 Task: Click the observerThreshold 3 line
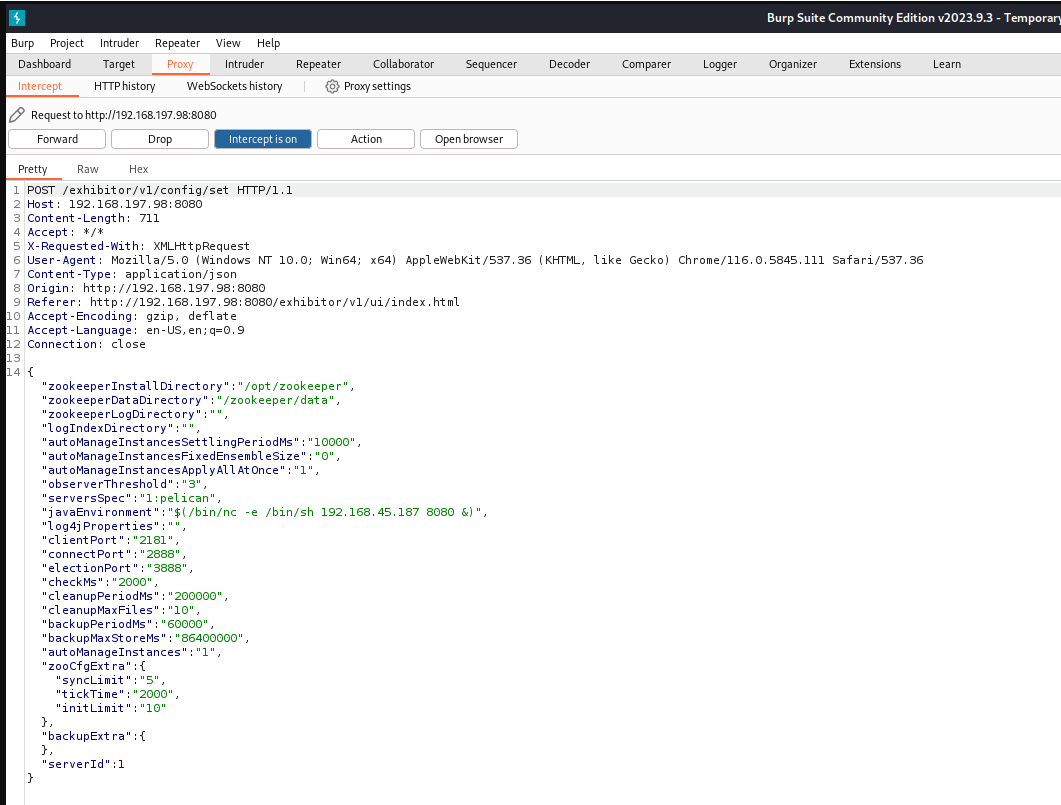pos(125,484)
